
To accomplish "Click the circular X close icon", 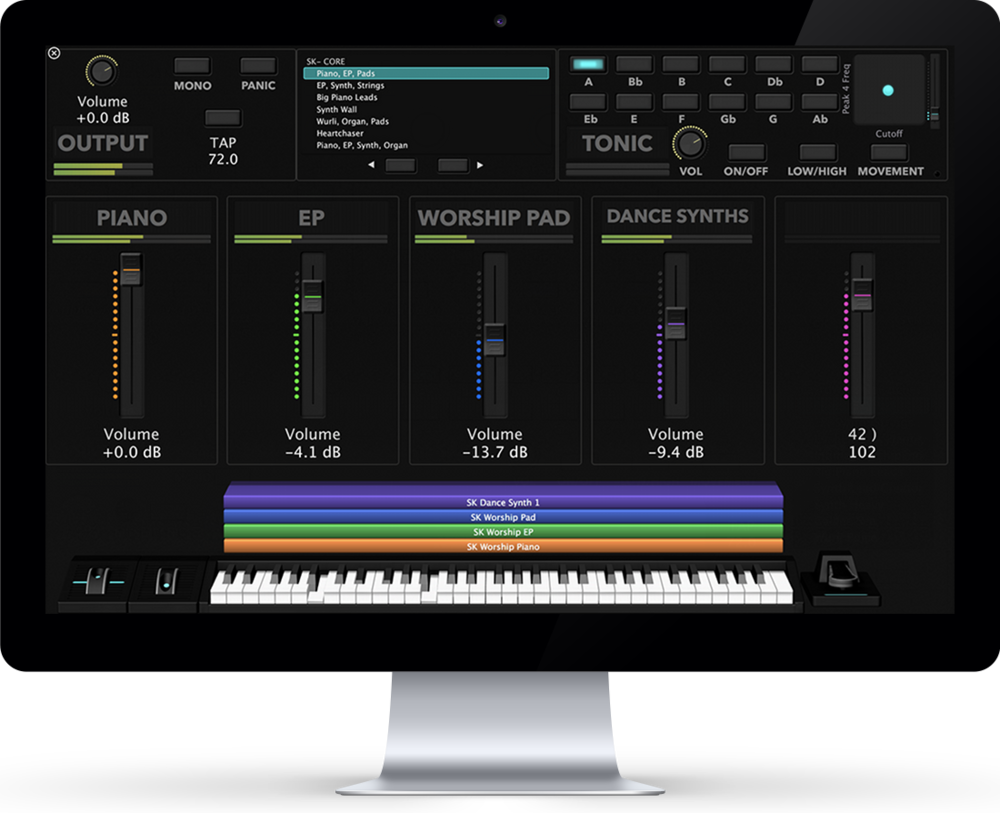I will click(54, 54).
